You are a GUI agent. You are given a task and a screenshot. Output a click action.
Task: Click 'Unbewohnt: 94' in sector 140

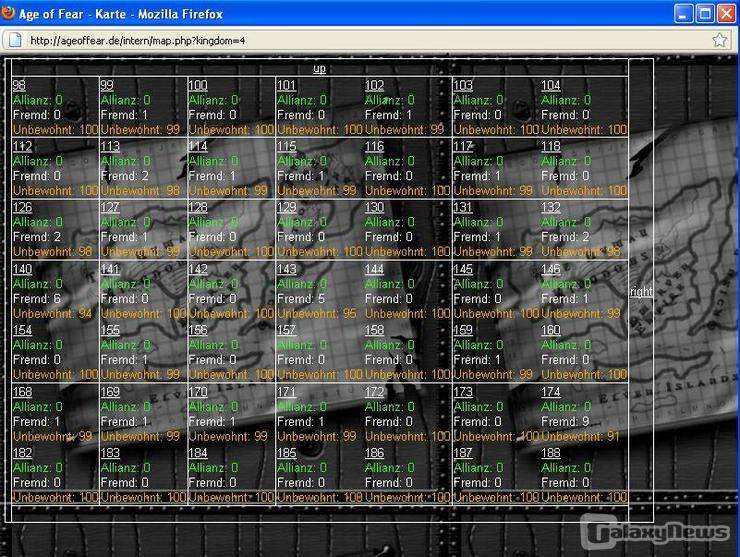[x=52, y=313]
